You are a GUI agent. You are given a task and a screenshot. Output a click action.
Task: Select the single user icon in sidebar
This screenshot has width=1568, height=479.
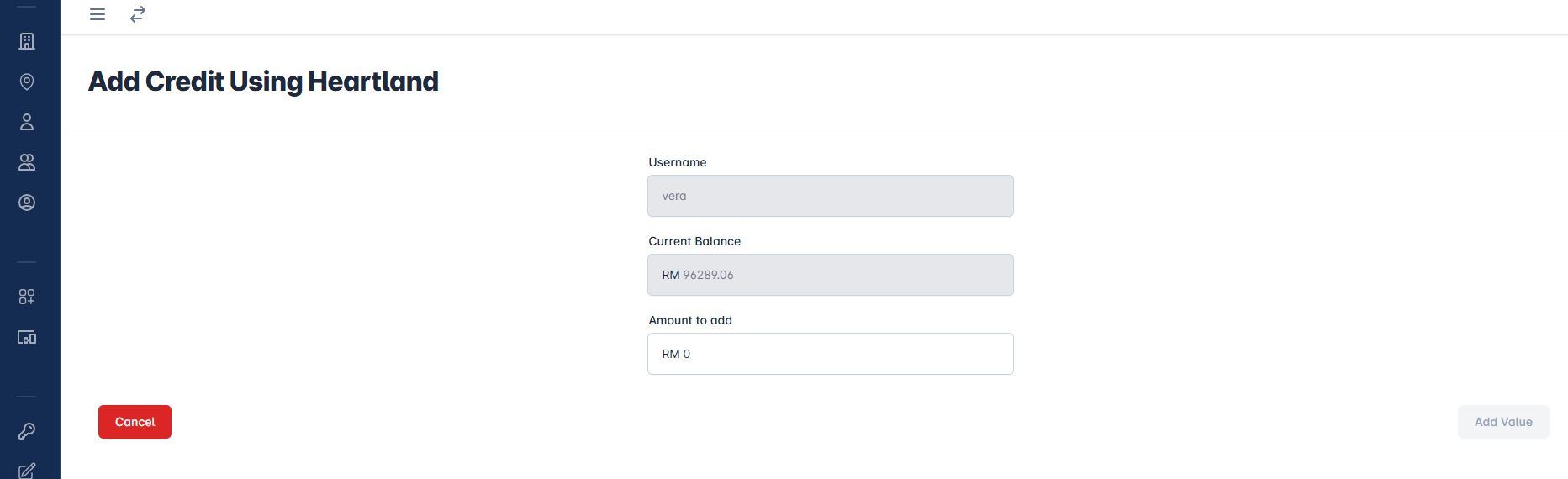27,122
